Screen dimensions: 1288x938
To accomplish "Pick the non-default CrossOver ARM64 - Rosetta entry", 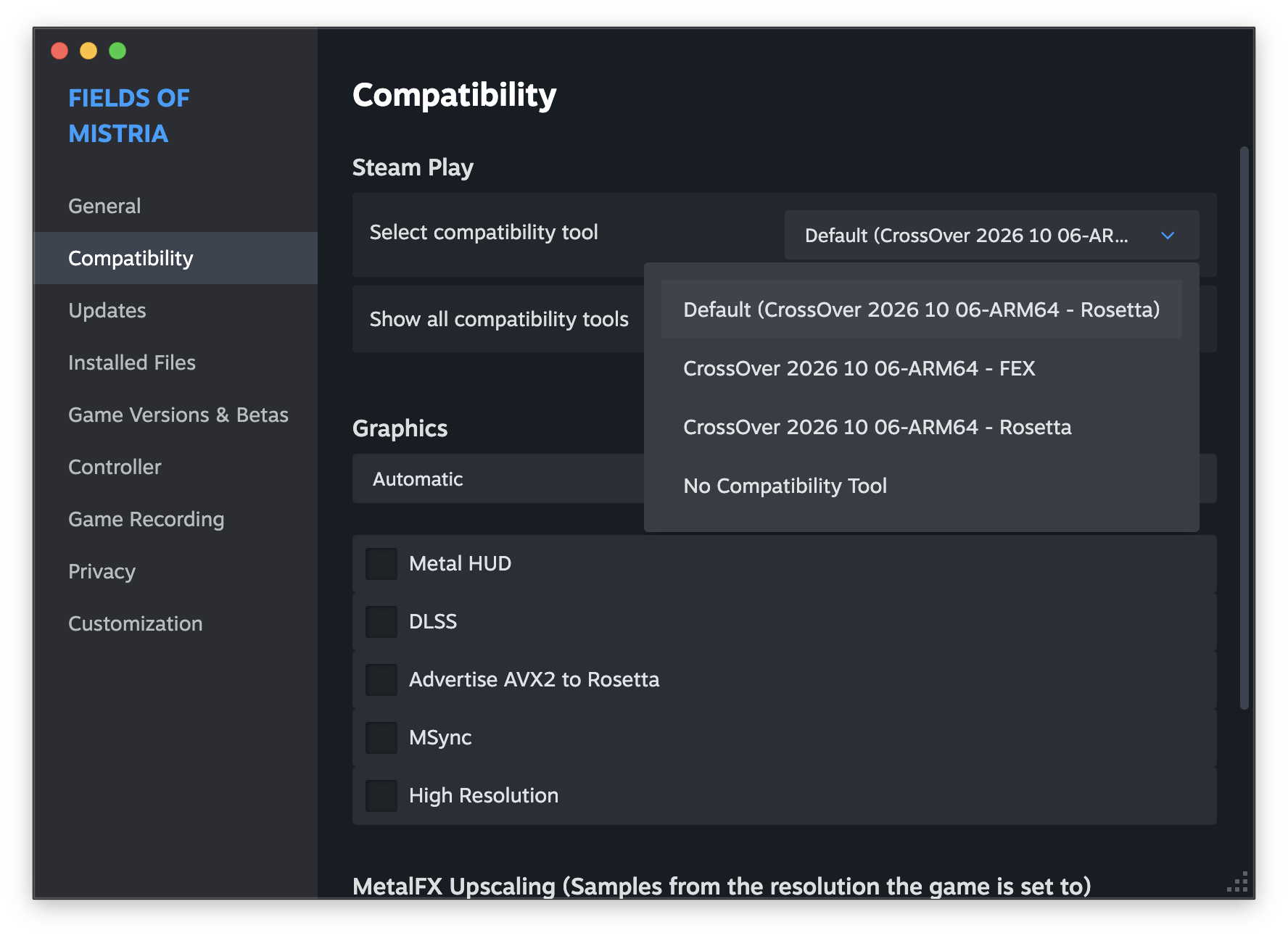I will click(x=922, y=427).
